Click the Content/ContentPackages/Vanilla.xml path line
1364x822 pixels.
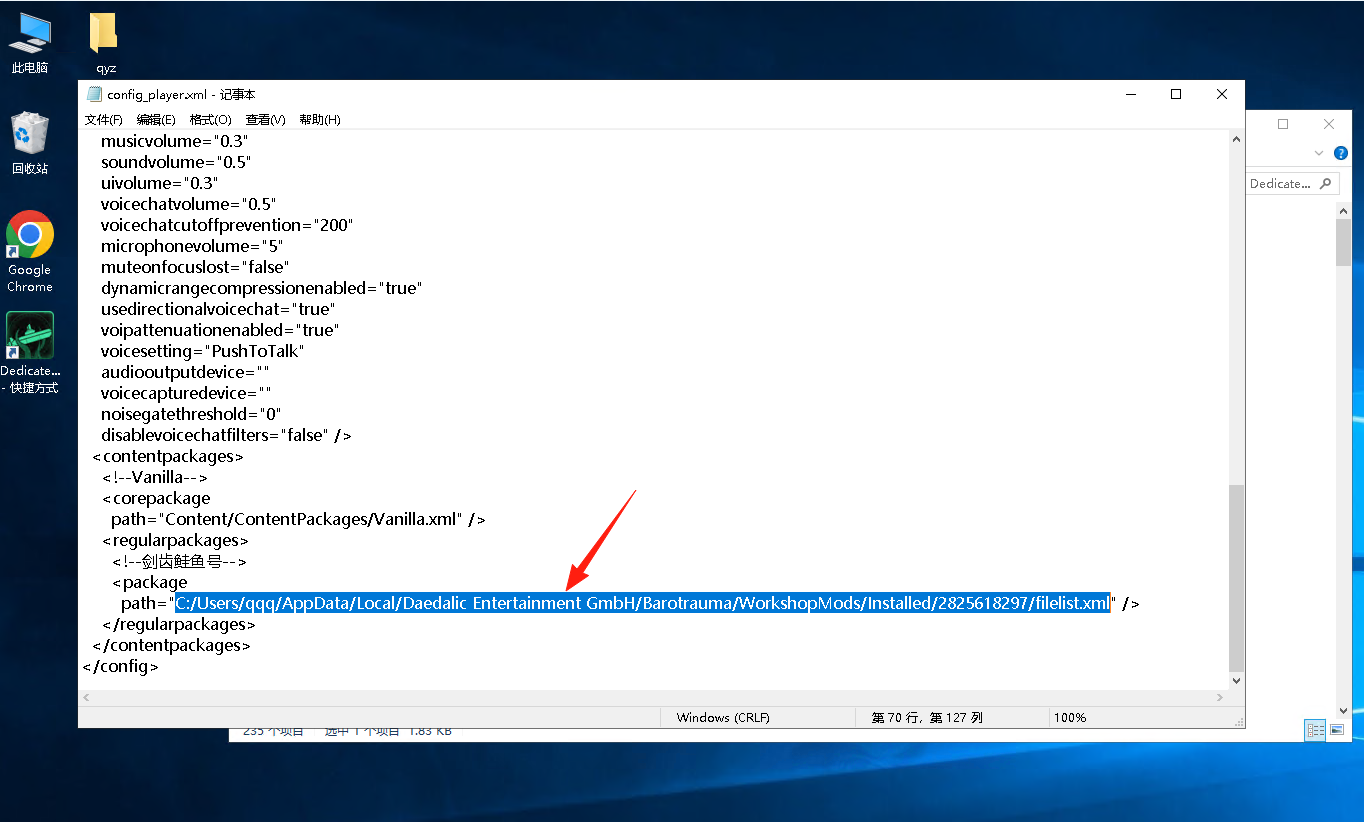299,519
